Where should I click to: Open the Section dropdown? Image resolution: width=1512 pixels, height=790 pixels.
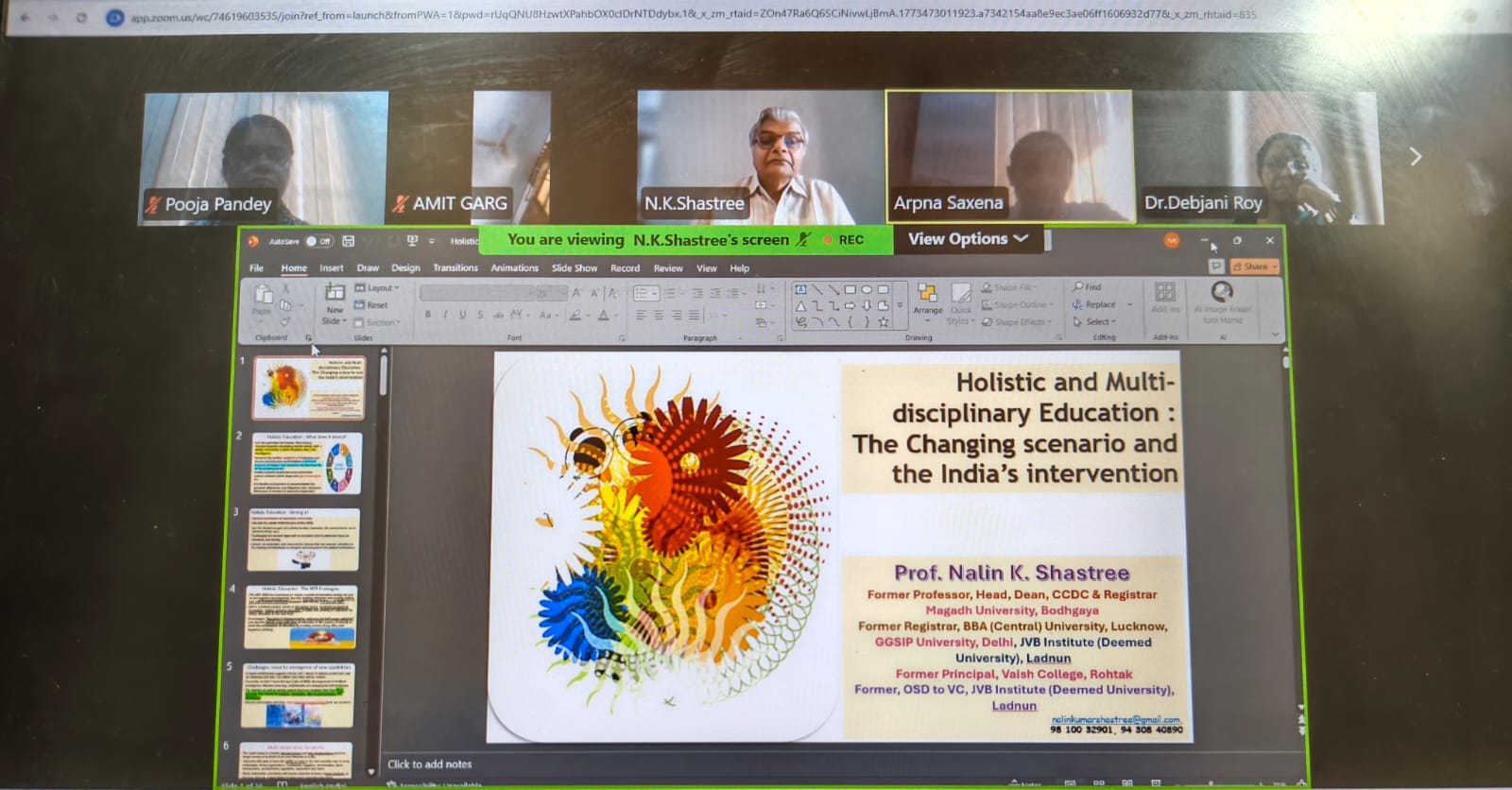[377, 322]
